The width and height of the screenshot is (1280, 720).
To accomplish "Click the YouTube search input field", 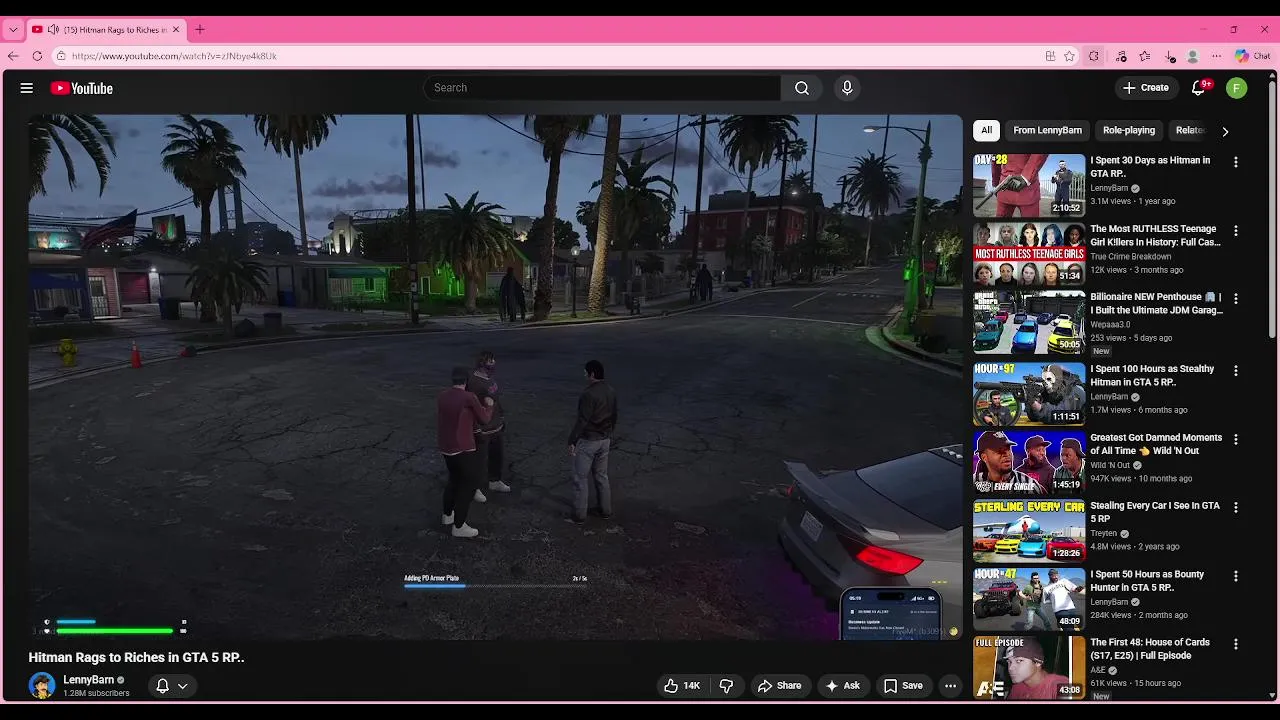I will pyautogui.click(x=602, y=88).
